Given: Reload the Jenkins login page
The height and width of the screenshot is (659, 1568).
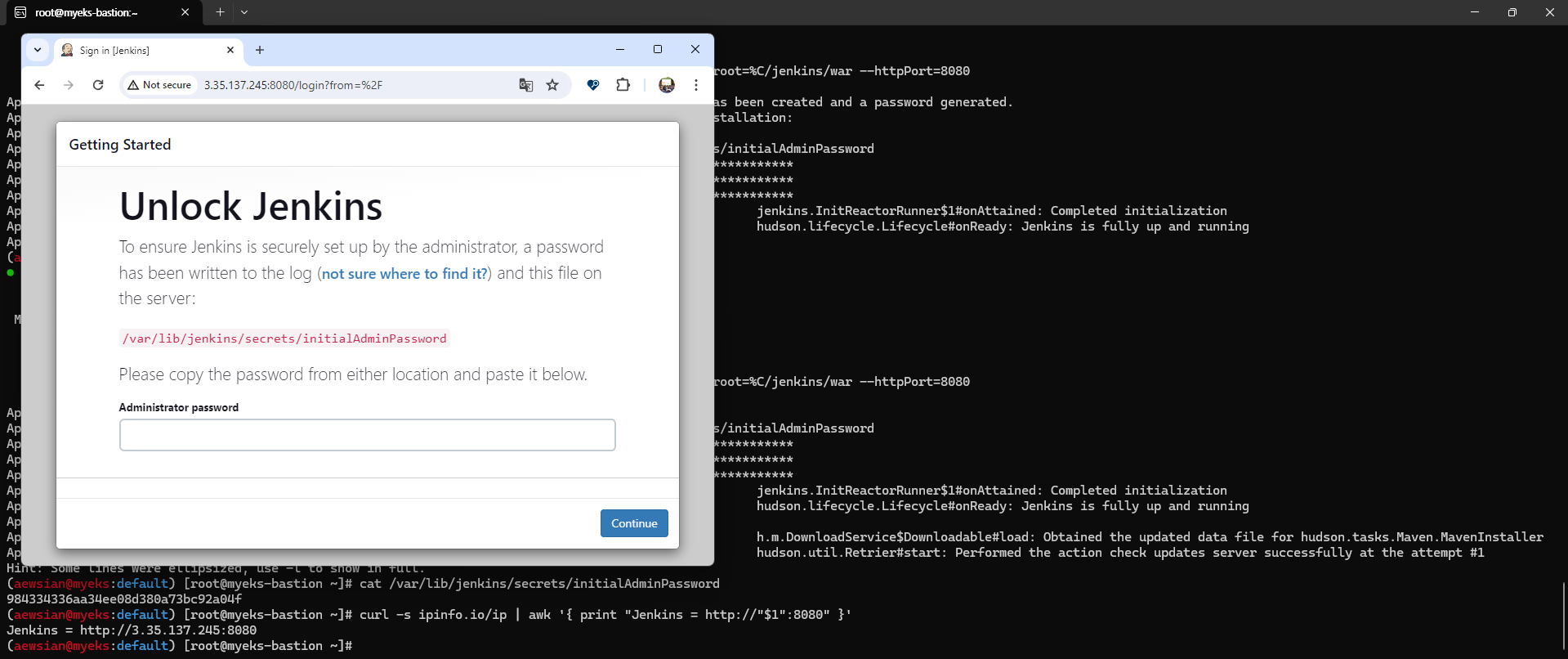Looking at the screenshot, I should (98, 85).
